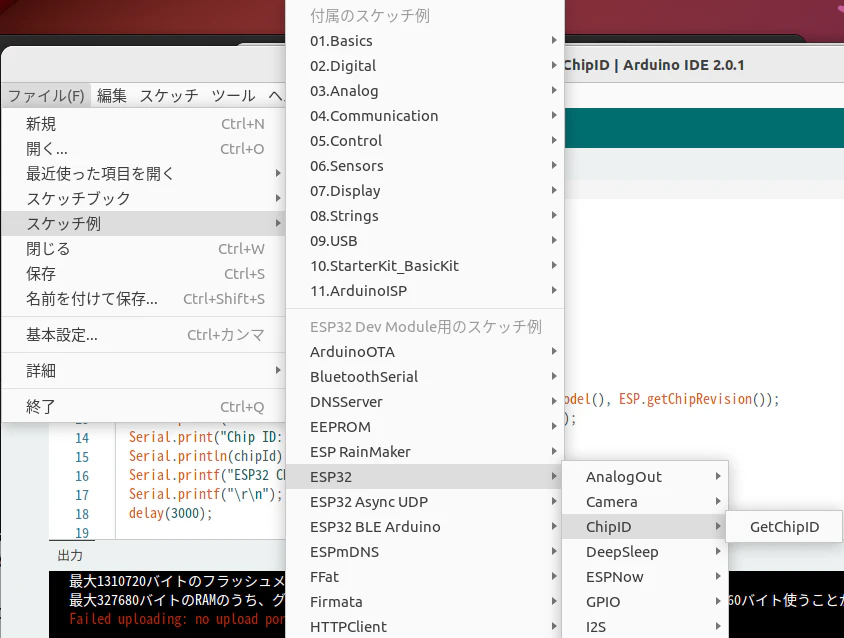Open the AnalogOut submenu
The height and width of the screenshot is (638, 844).
click(x=645, y=476)
